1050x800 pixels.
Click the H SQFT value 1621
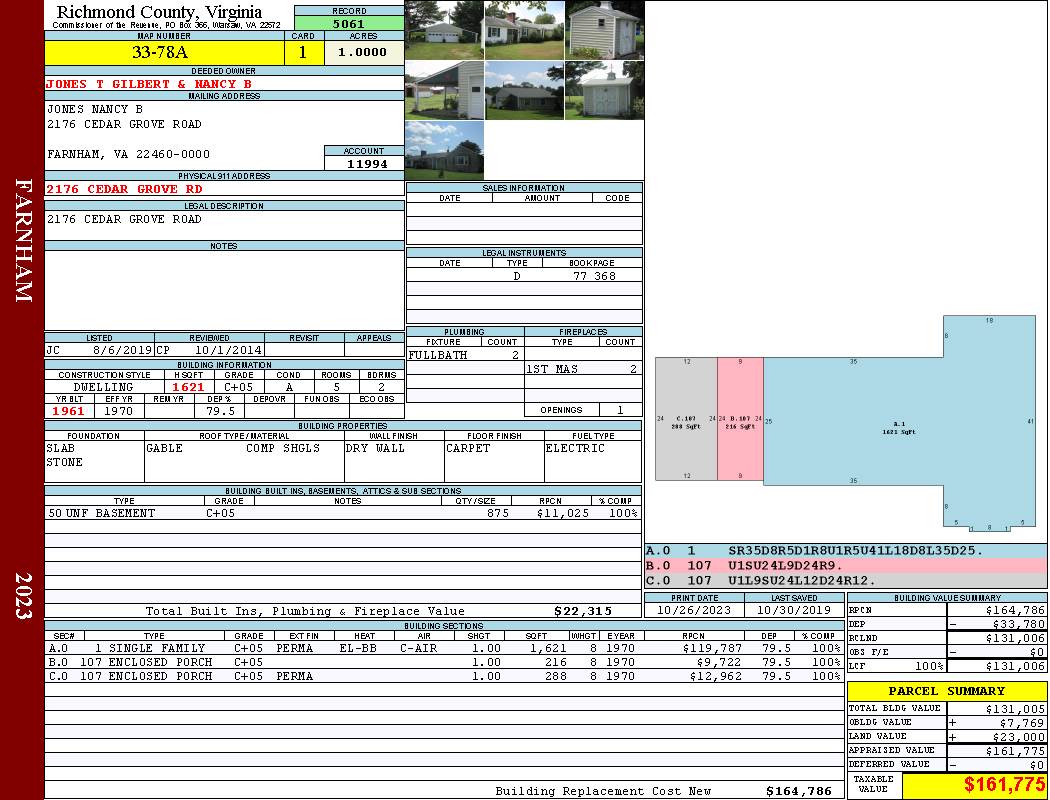tap(188, 387)
